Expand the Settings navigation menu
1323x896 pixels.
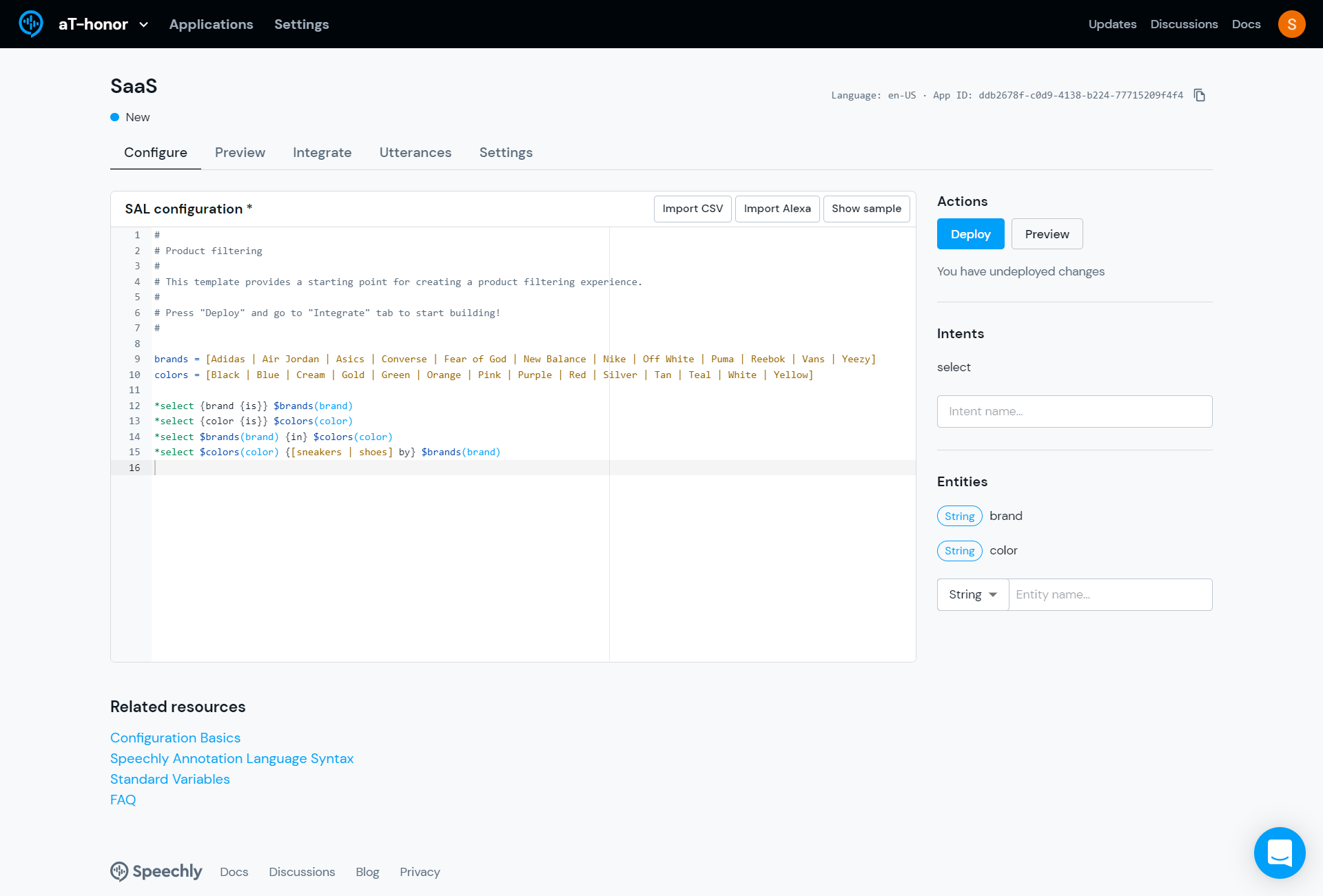pyautogui.click(x=301, y=24)
